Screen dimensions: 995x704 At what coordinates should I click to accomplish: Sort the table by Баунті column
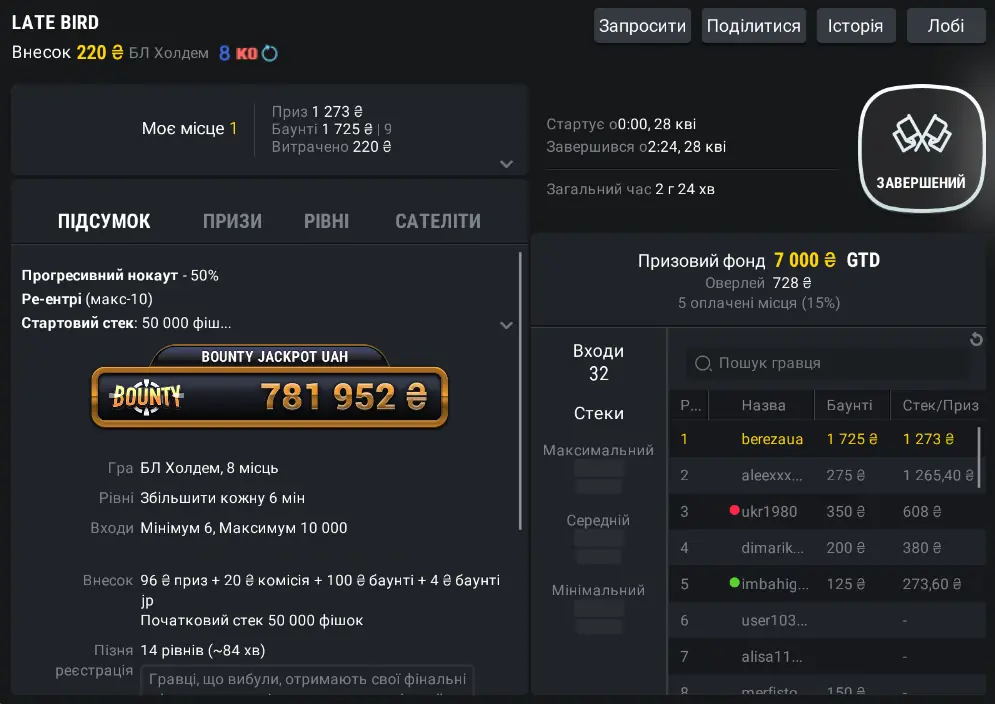[x=849, y=405]
